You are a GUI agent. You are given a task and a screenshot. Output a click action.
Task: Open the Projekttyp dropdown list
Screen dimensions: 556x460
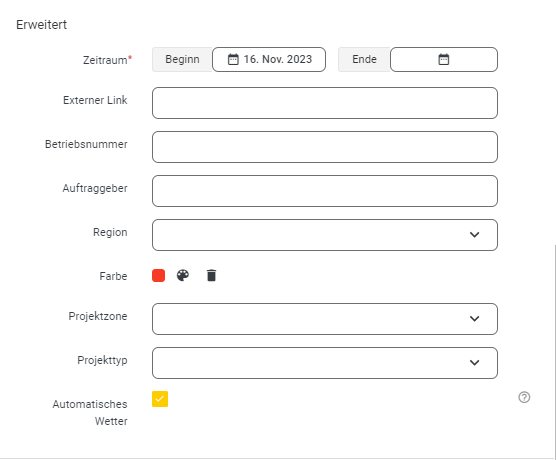coord(325,363)
